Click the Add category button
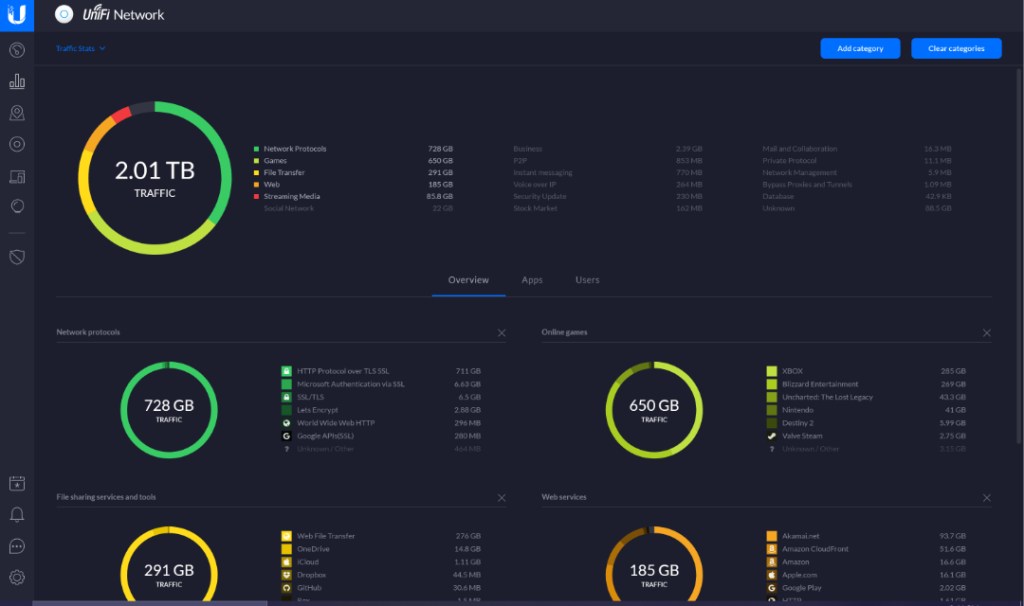 point(860,48)
